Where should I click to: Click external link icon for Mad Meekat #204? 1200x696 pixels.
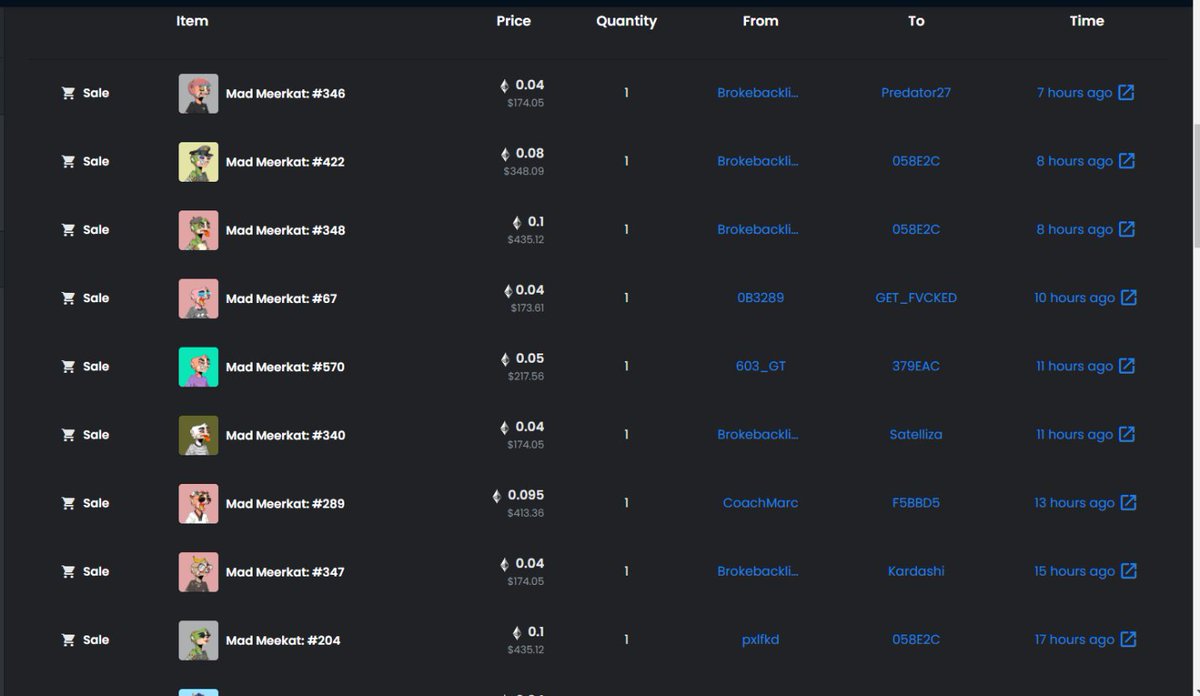point(1128,639)
